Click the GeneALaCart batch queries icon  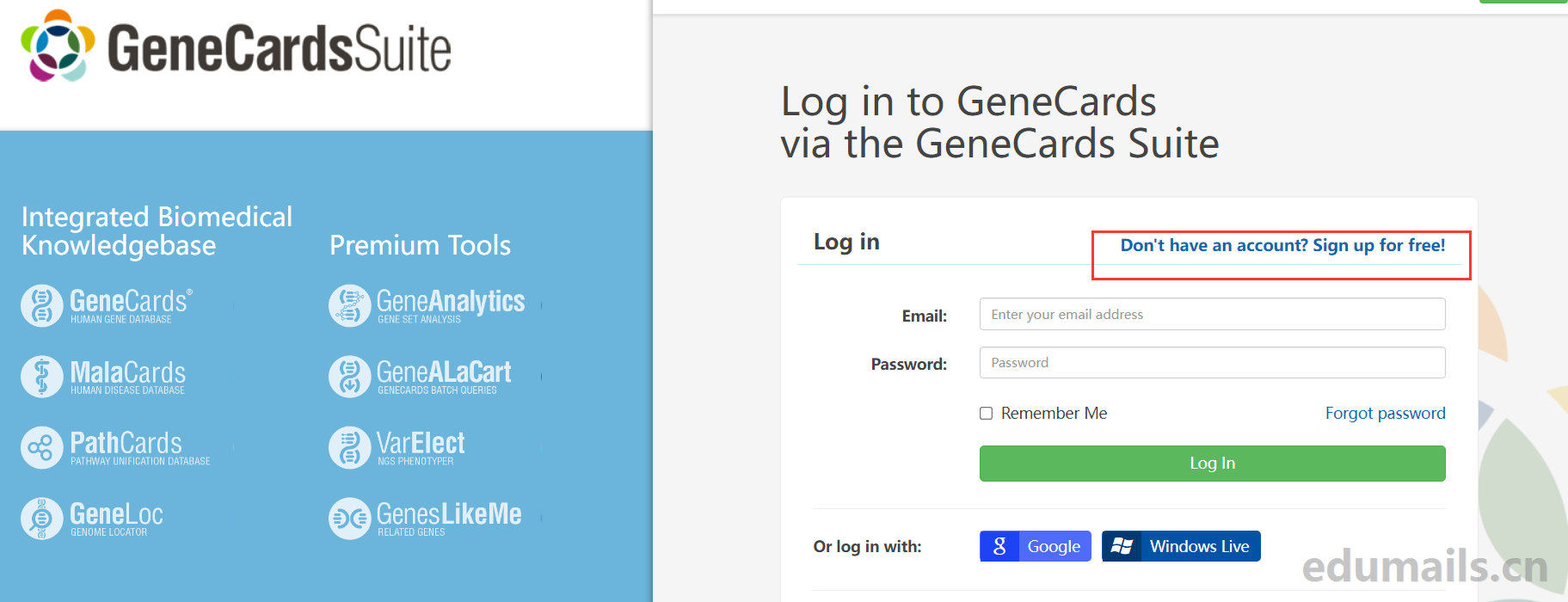point(350,377)
